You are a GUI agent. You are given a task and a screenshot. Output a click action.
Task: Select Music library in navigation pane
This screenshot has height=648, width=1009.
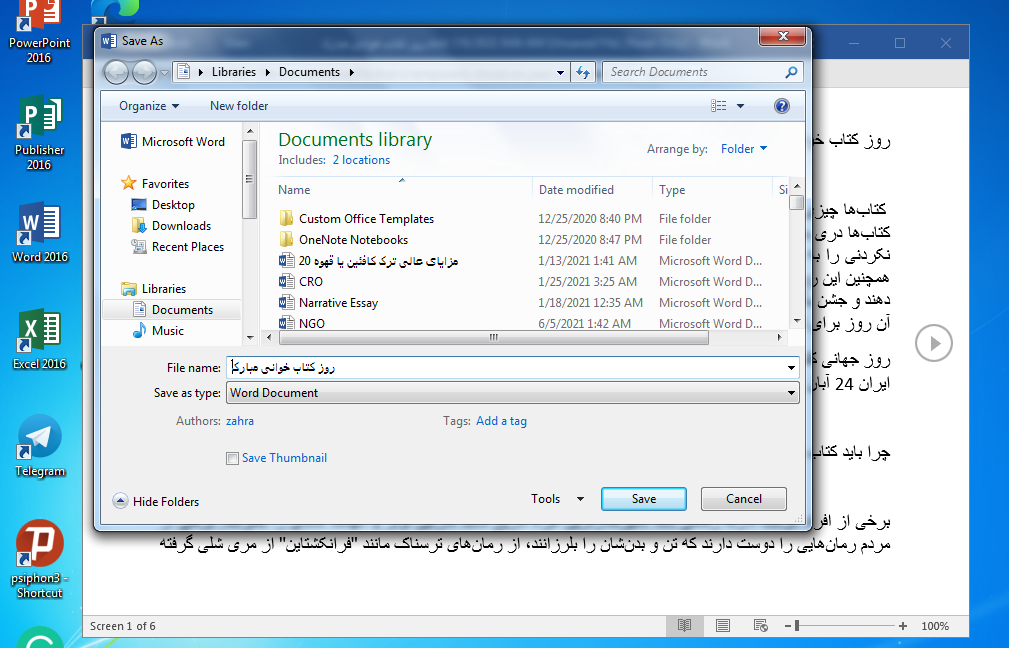(x=158, y=331)
